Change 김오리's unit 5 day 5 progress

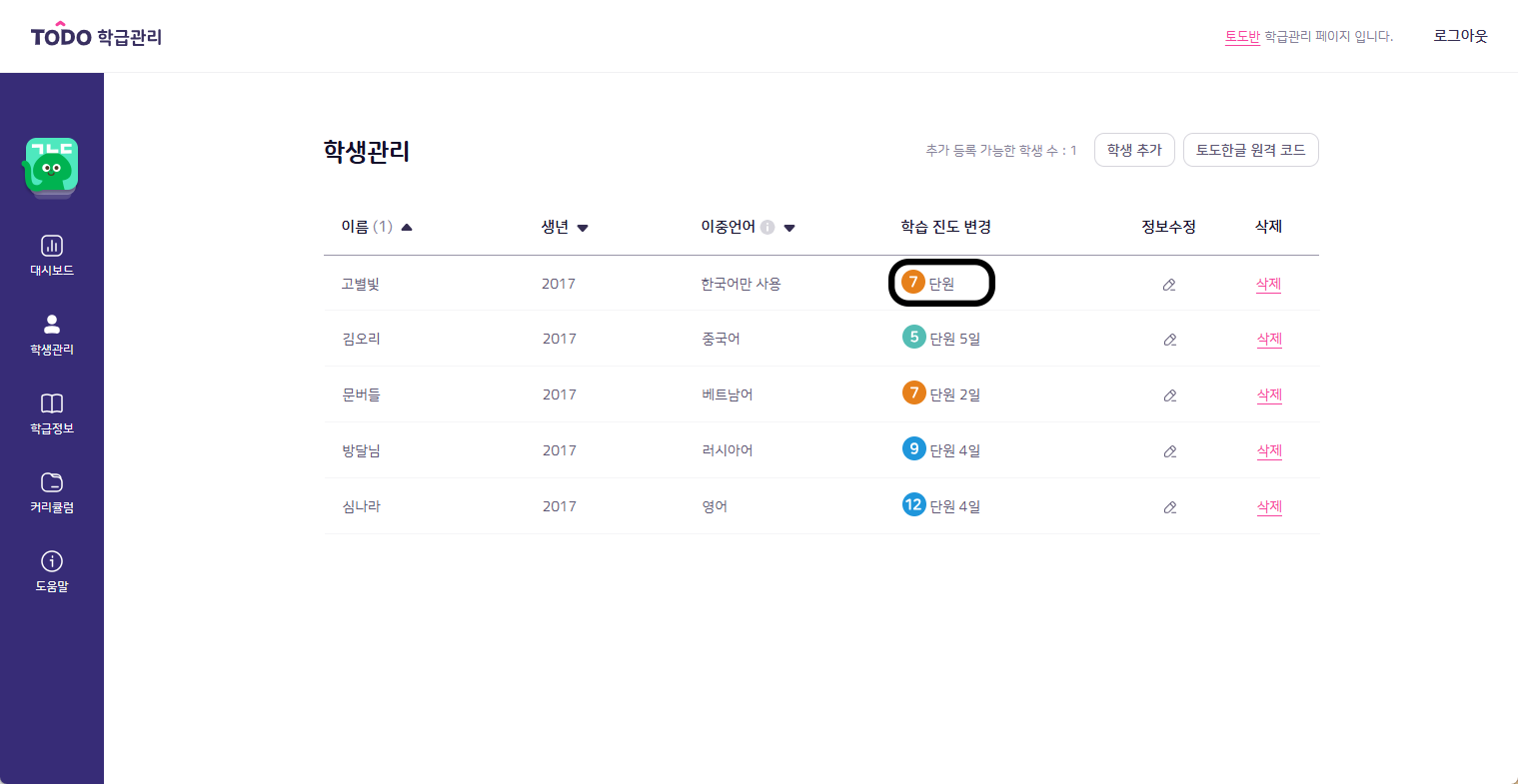click(941, 338)
